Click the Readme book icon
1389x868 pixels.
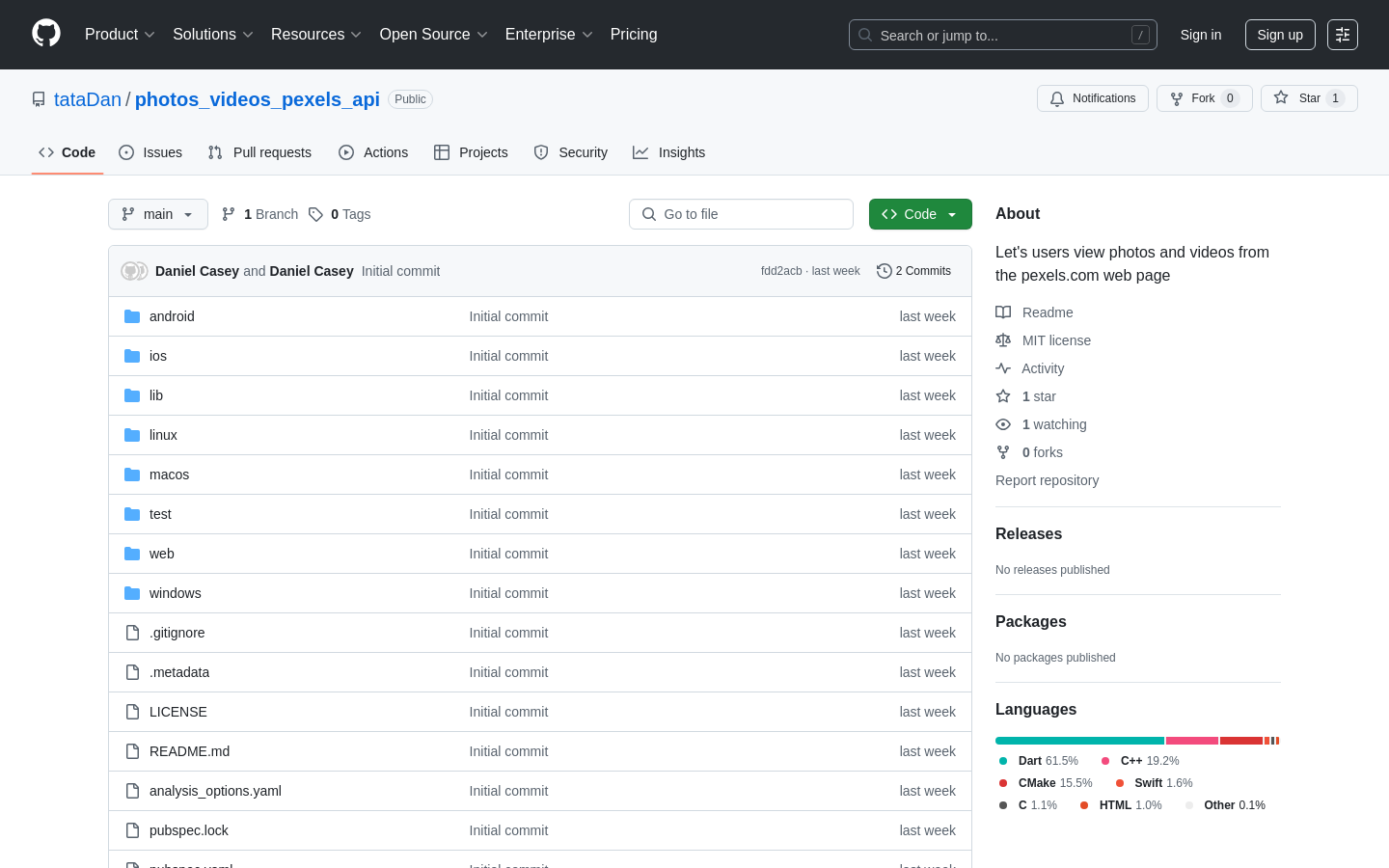point(1003,312)
